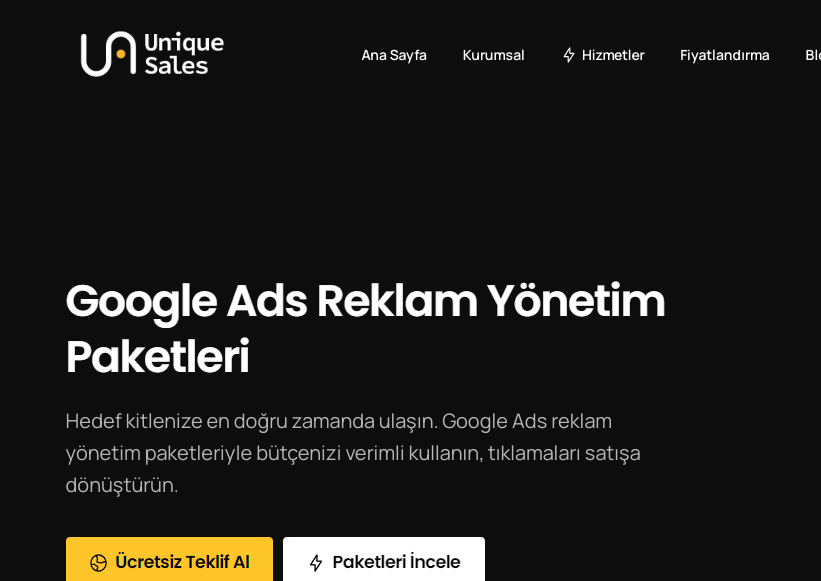Click the globe icon in the yellow button

click(98, 563)
